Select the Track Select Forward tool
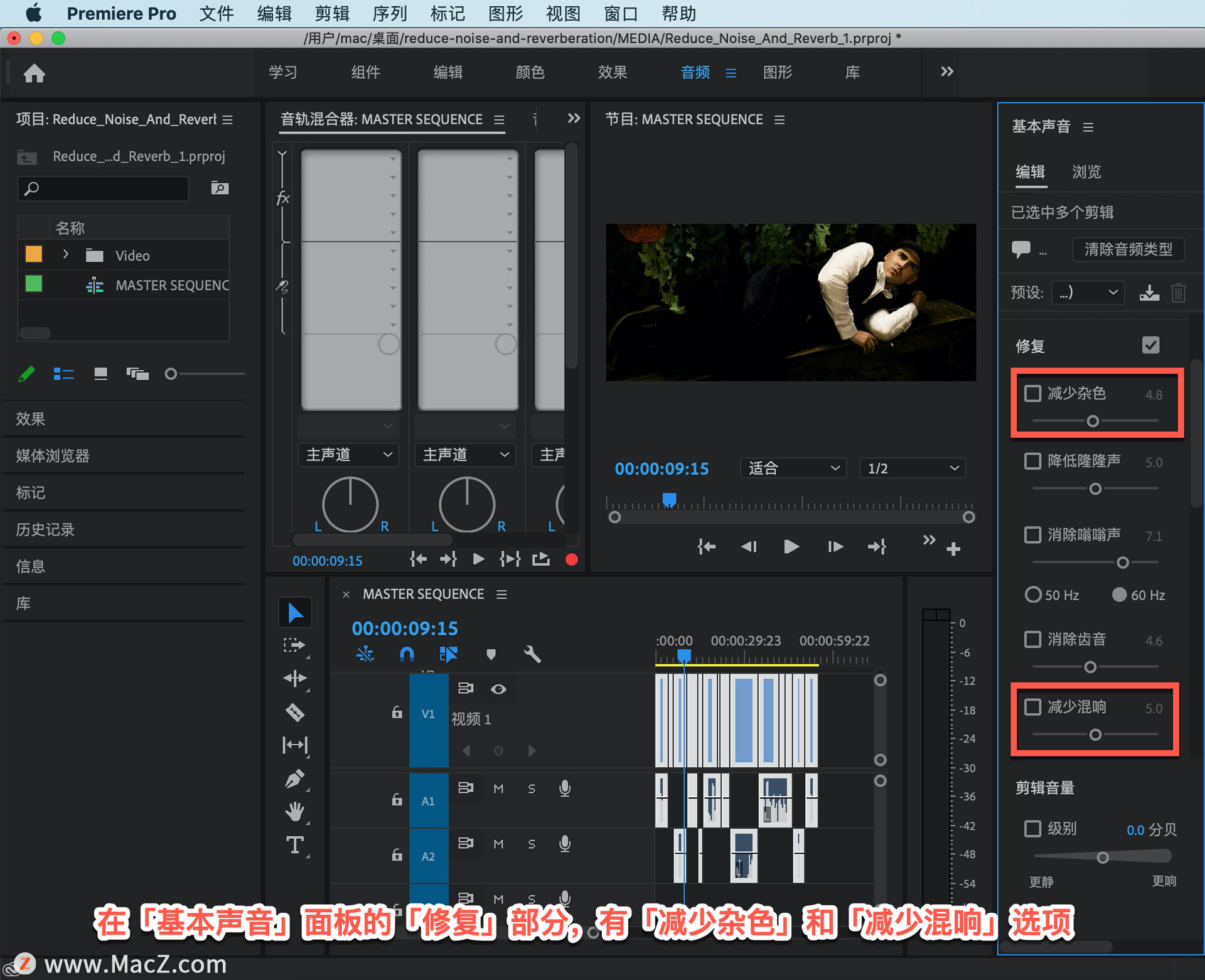 pos(294,645)
